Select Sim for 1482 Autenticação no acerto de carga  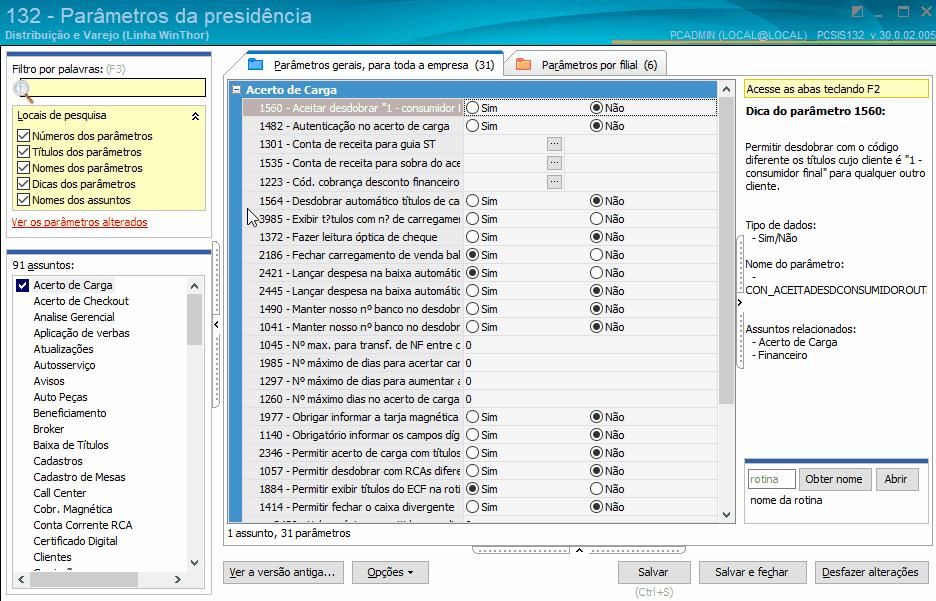point(472,126)
